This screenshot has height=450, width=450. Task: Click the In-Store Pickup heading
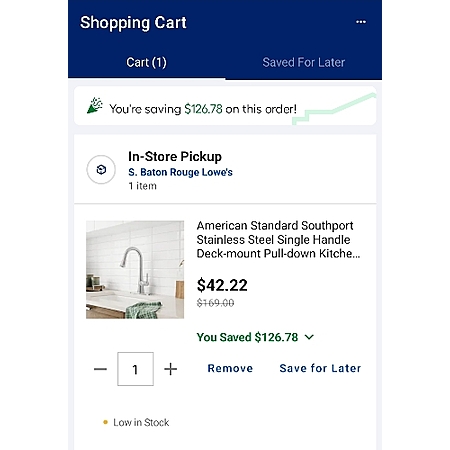[175, 156]
